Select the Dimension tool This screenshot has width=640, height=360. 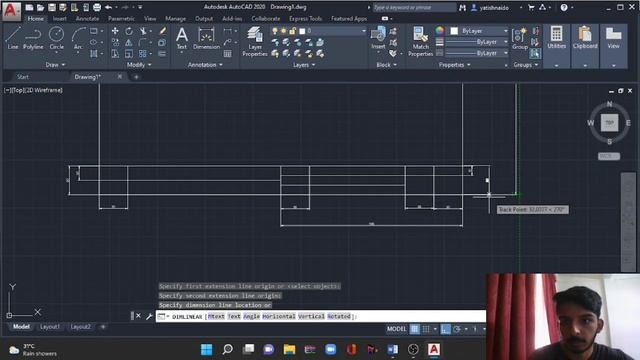(206, 38)
